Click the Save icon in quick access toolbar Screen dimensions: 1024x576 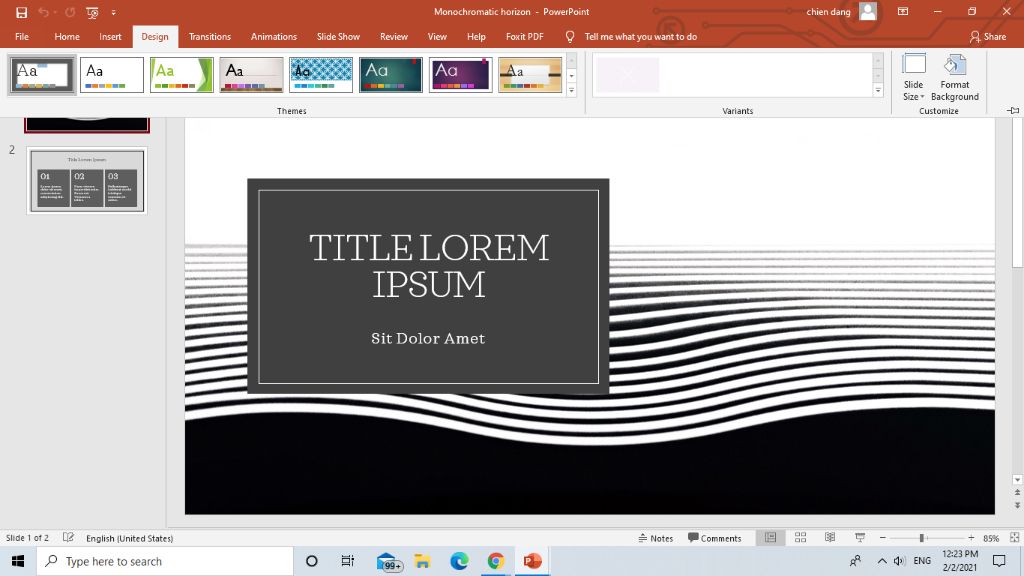pyautogui.click(x=21, y=12)
